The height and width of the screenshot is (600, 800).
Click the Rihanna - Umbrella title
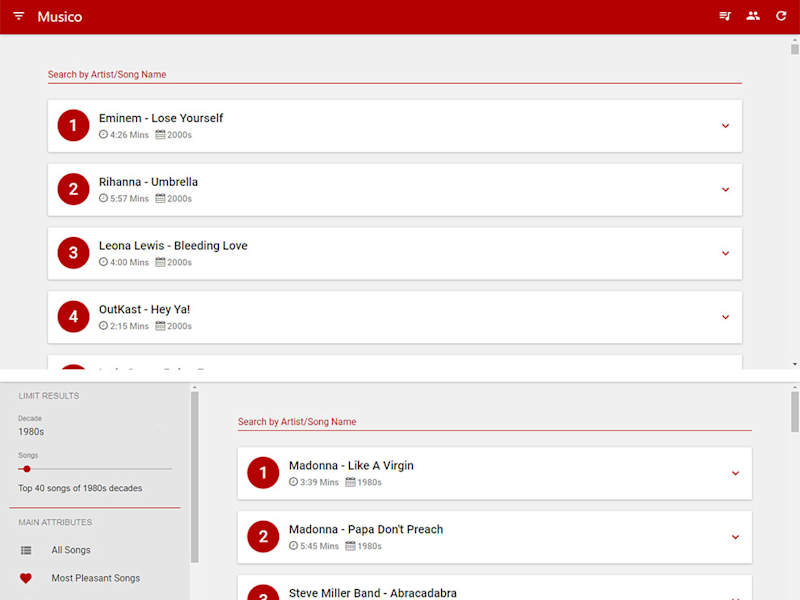pyautogui.click(x=148, y=182)
